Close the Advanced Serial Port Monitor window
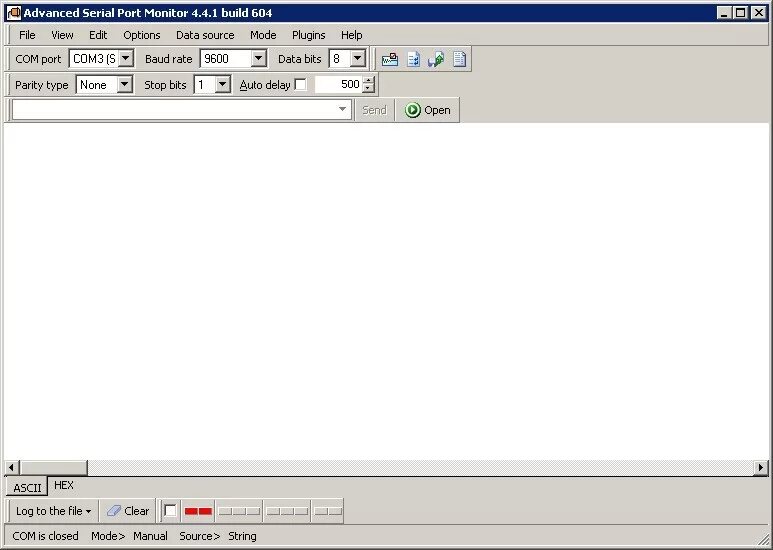This screenshot has width=773, height=550. (758, 13)
